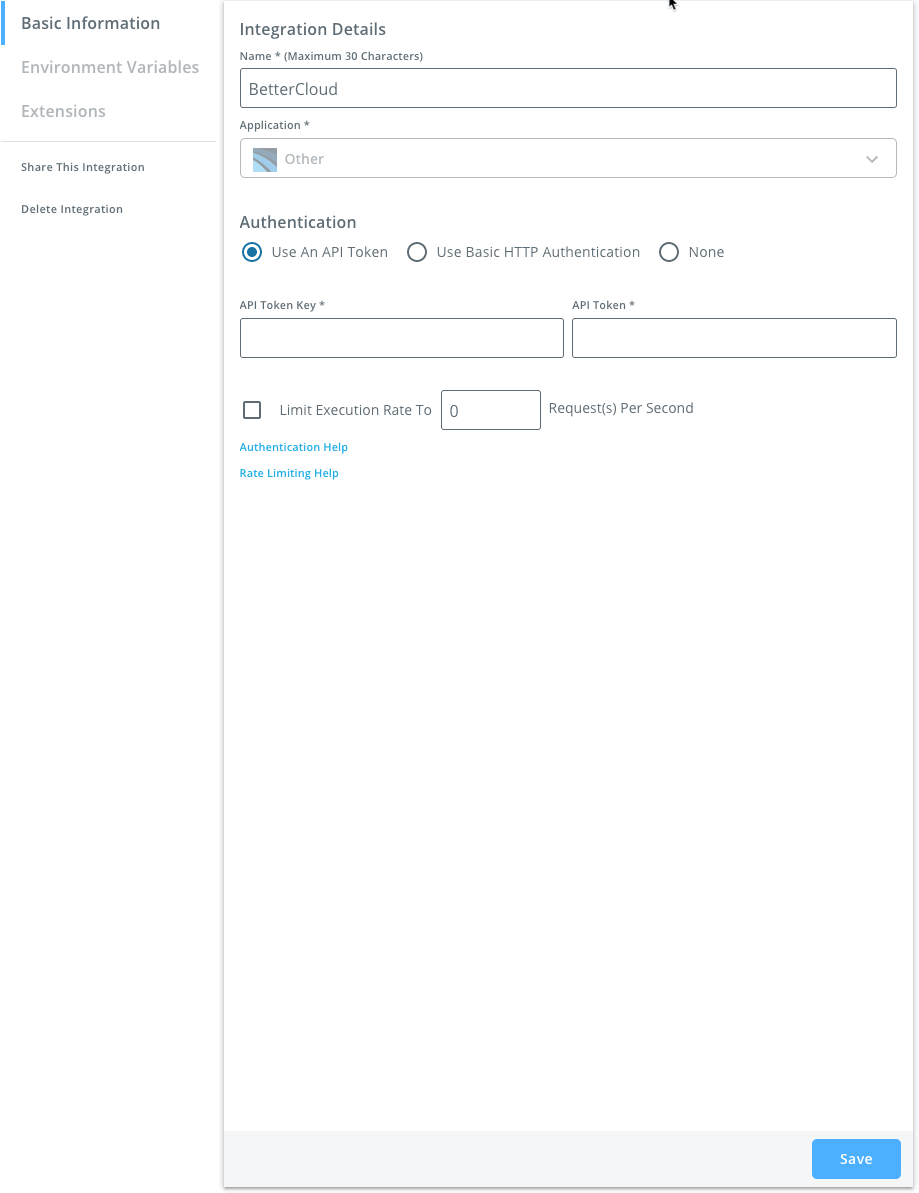Open the Authentication Help link

click(293, 447)
